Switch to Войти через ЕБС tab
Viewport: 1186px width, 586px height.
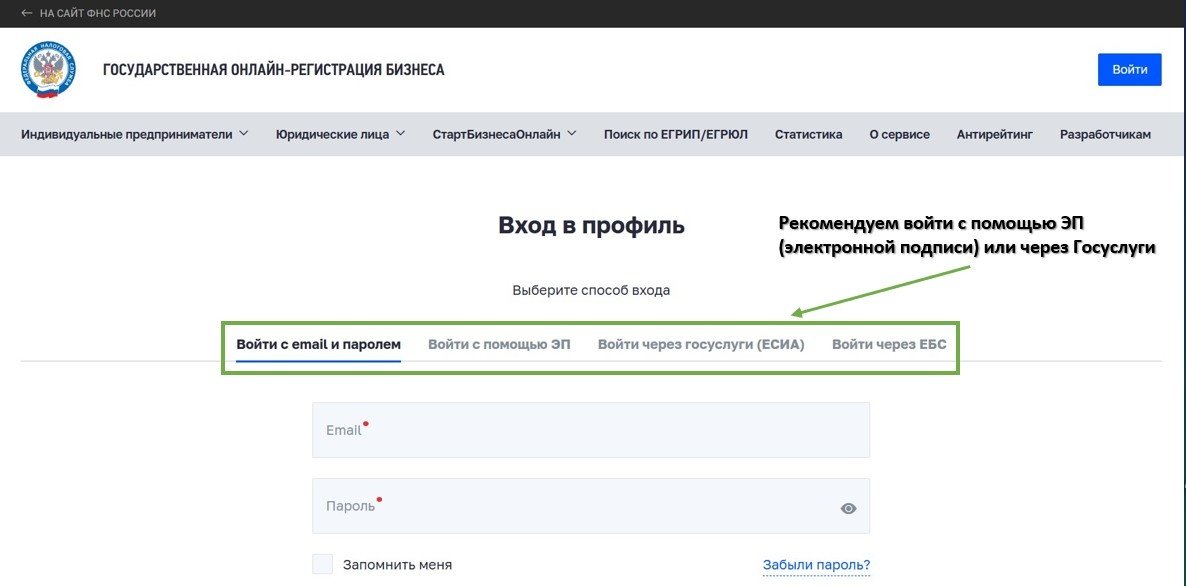[889, 345]
